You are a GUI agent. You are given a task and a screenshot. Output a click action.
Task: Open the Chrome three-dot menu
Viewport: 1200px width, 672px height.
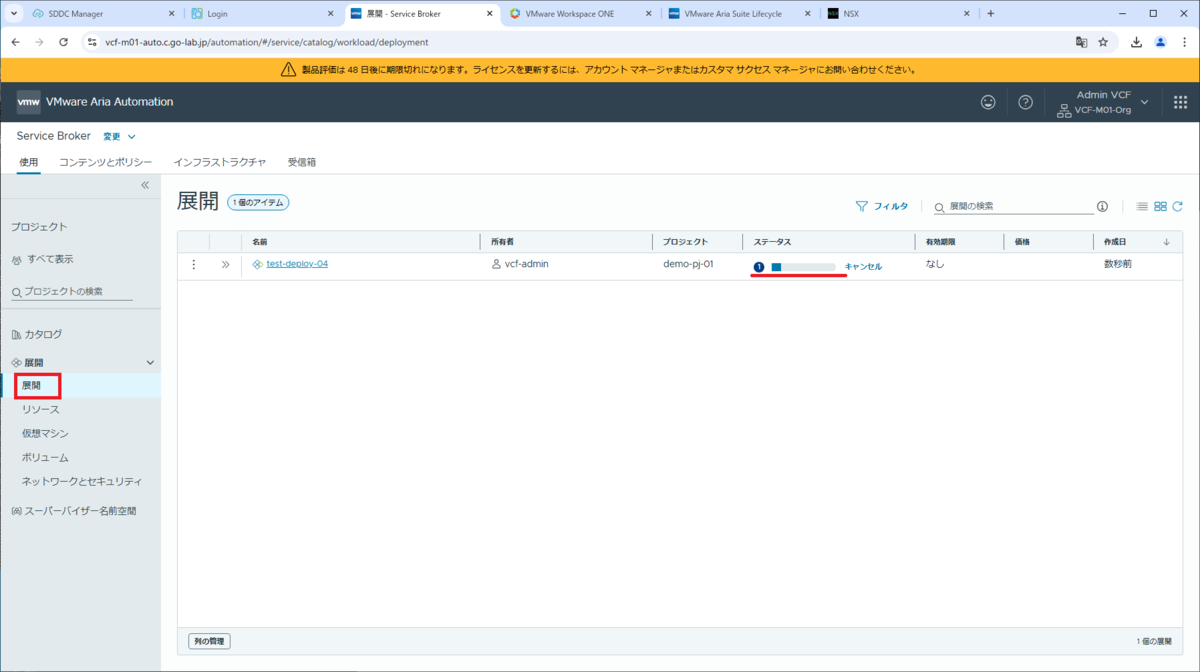[1184, 42]
